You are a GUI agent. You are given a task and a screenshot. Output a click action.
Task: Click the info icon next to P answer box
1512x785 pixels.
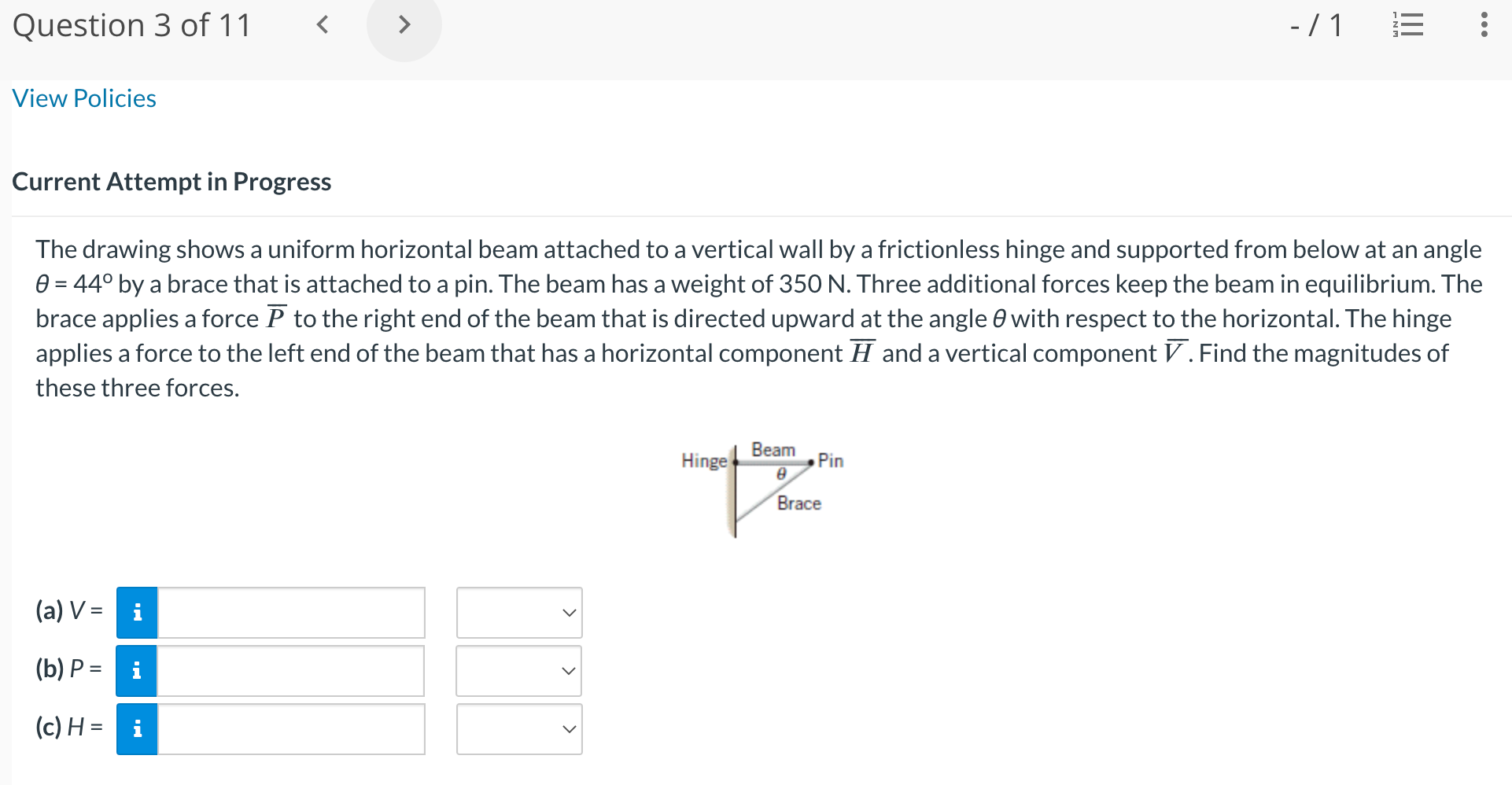pyautogui.click(x=136, y=670)
